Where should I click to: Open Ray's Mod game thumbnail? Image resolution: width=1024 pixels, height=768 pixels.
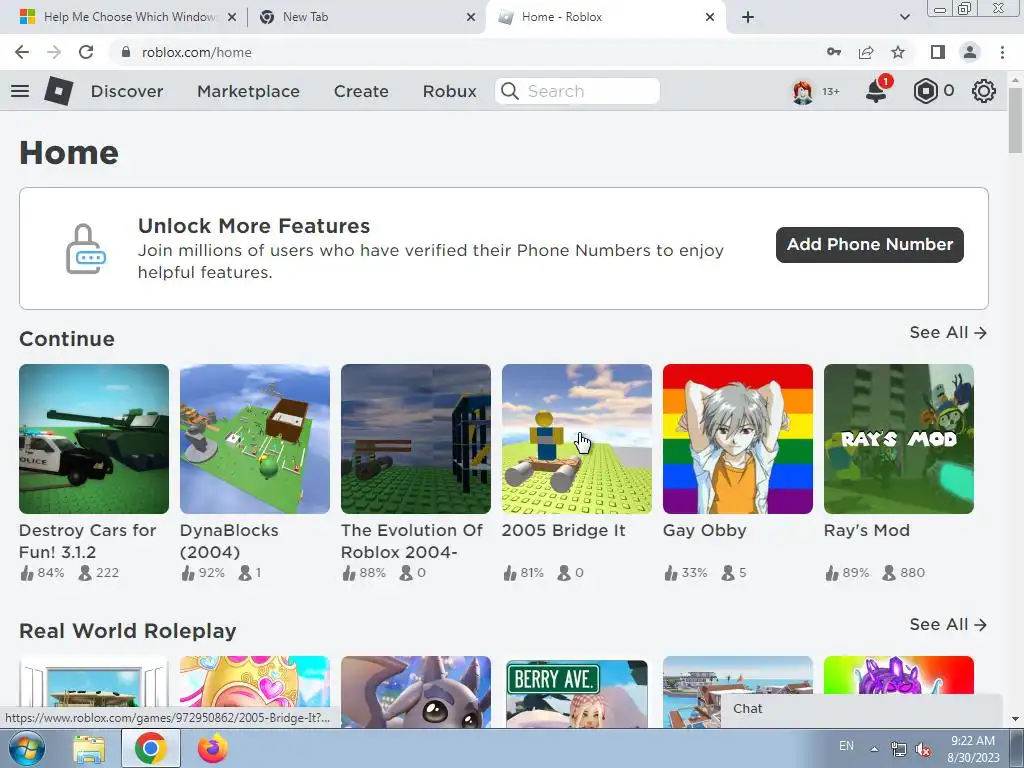pyautogui.click(x=899, y=439)
